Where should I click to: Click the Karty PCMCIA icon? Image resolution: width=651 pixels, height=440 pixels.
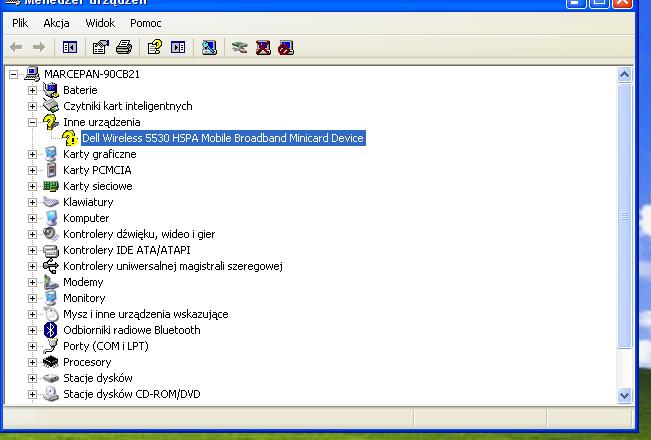[51, 170]
